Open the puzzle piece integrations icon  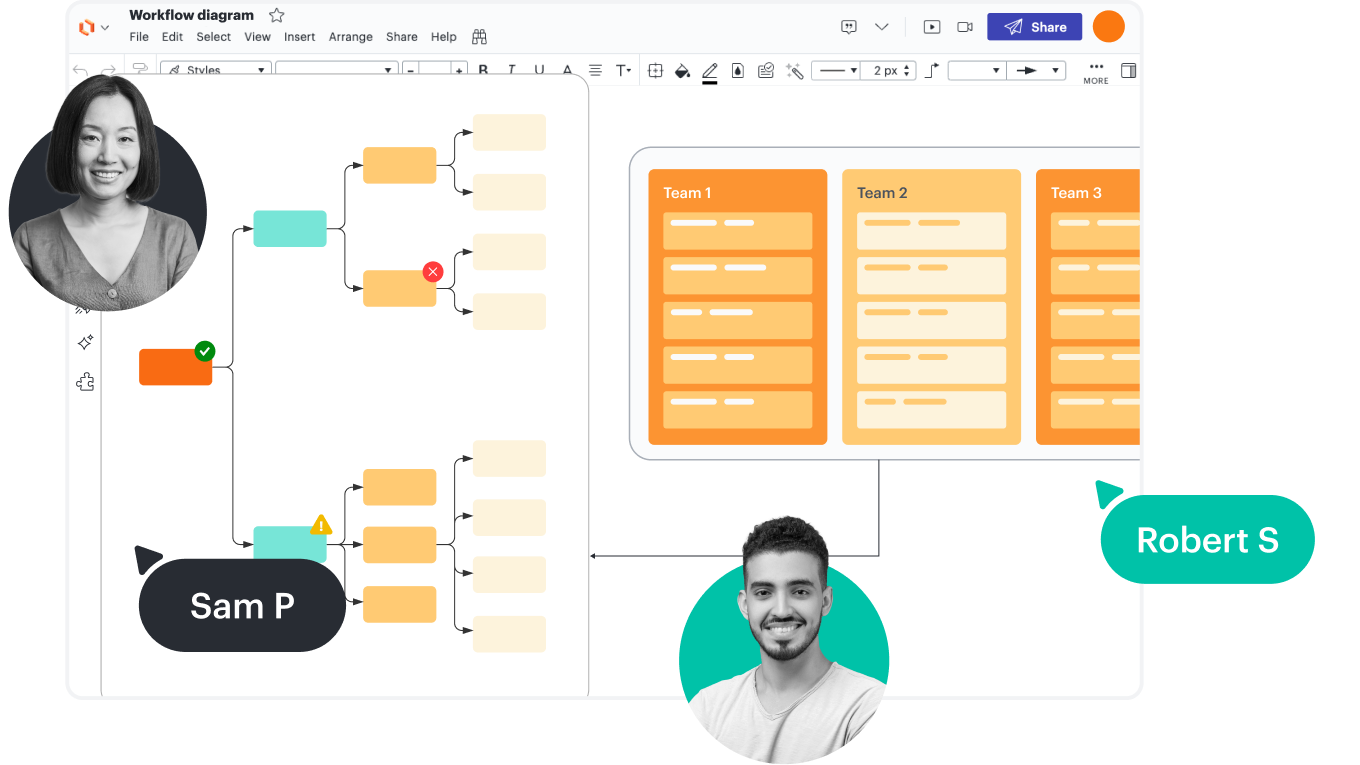pyautogui.click(x=86, y=382)
